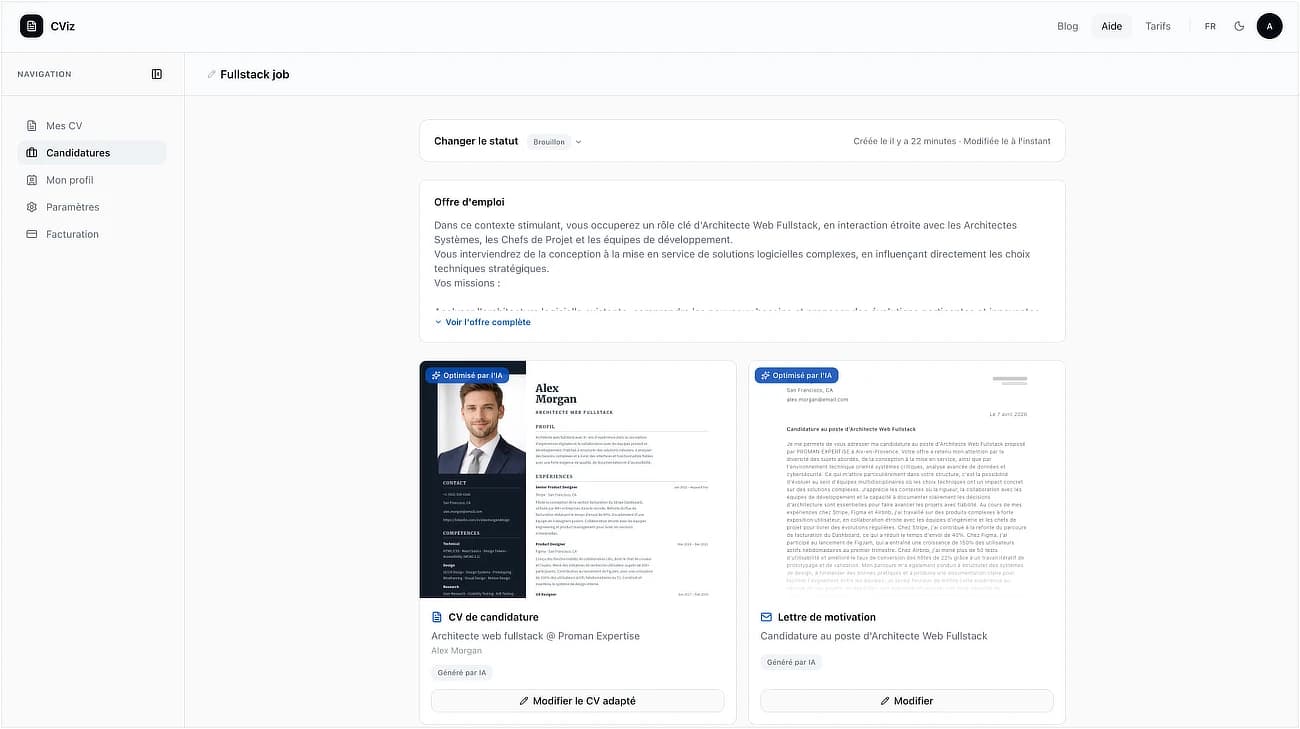
Task: Open the Aide page
Action: pos(1111,26)
